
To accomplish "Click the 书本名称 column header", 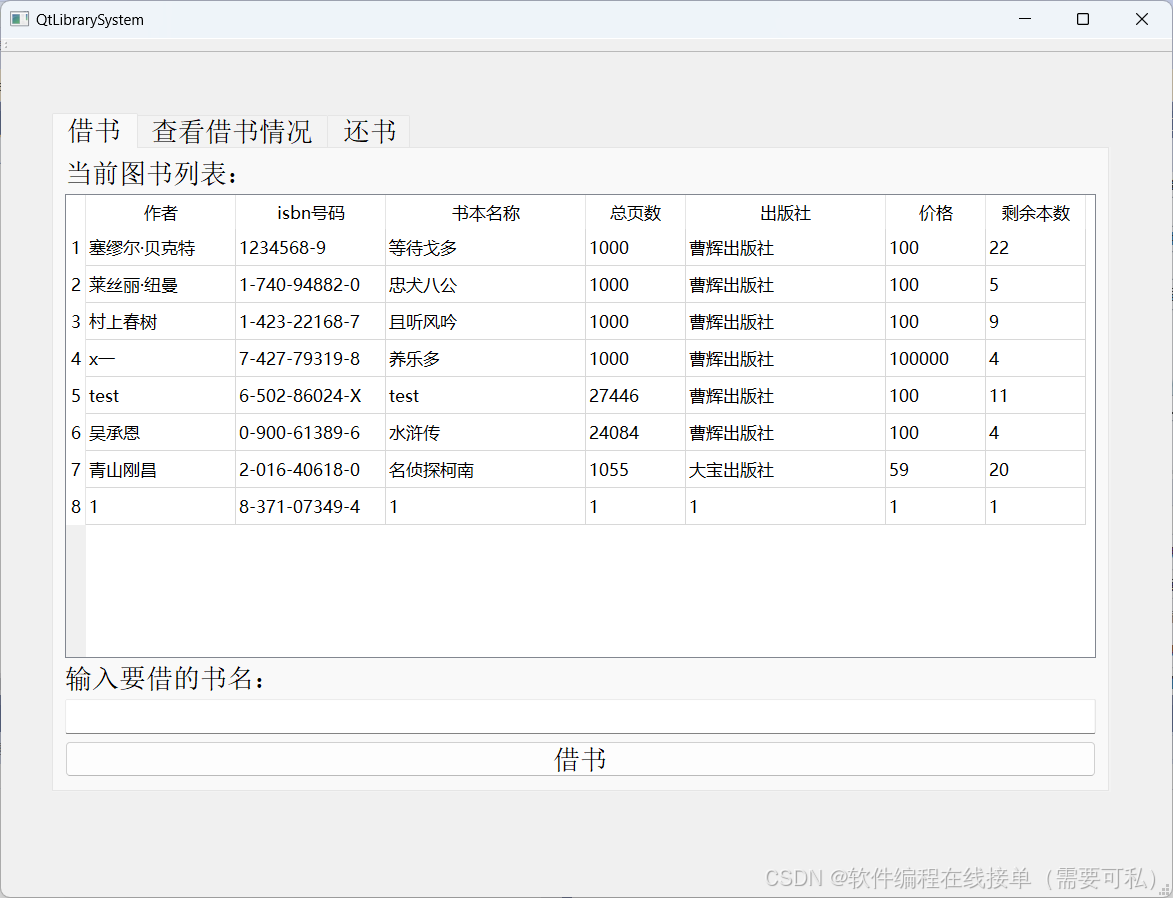I will pyautogui.click(x=486, y=213).
